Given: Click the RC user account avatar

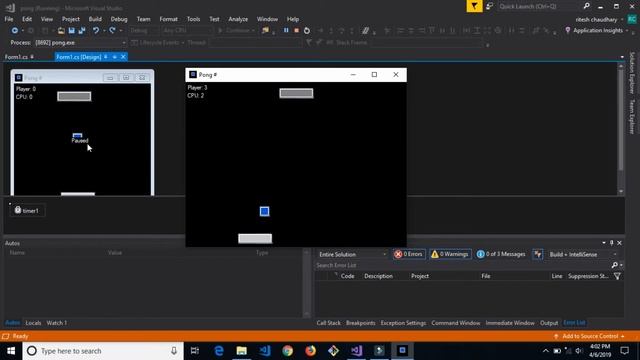Looking at the screenshot, I should pyautogui.click(x=632, y=19).
